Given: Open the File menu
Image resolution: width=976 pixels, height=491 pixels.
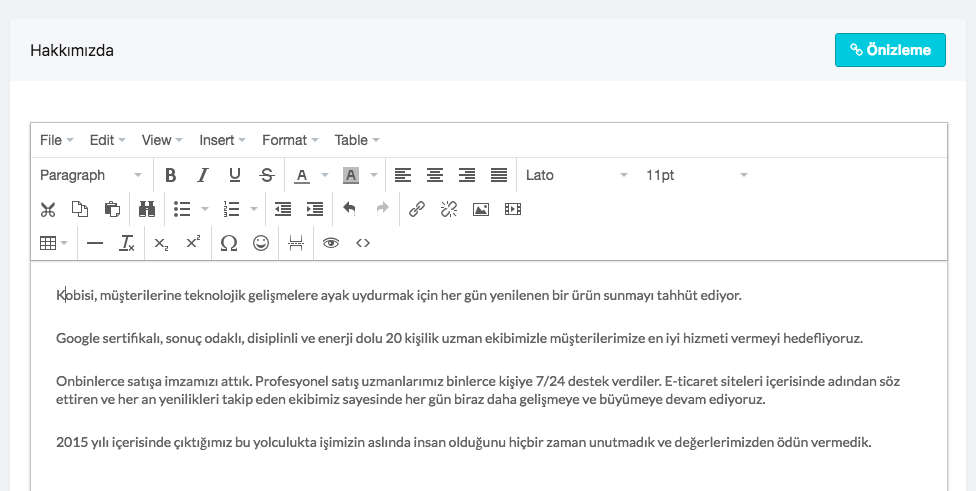Looking at the screenshot, I should point(57,140).
